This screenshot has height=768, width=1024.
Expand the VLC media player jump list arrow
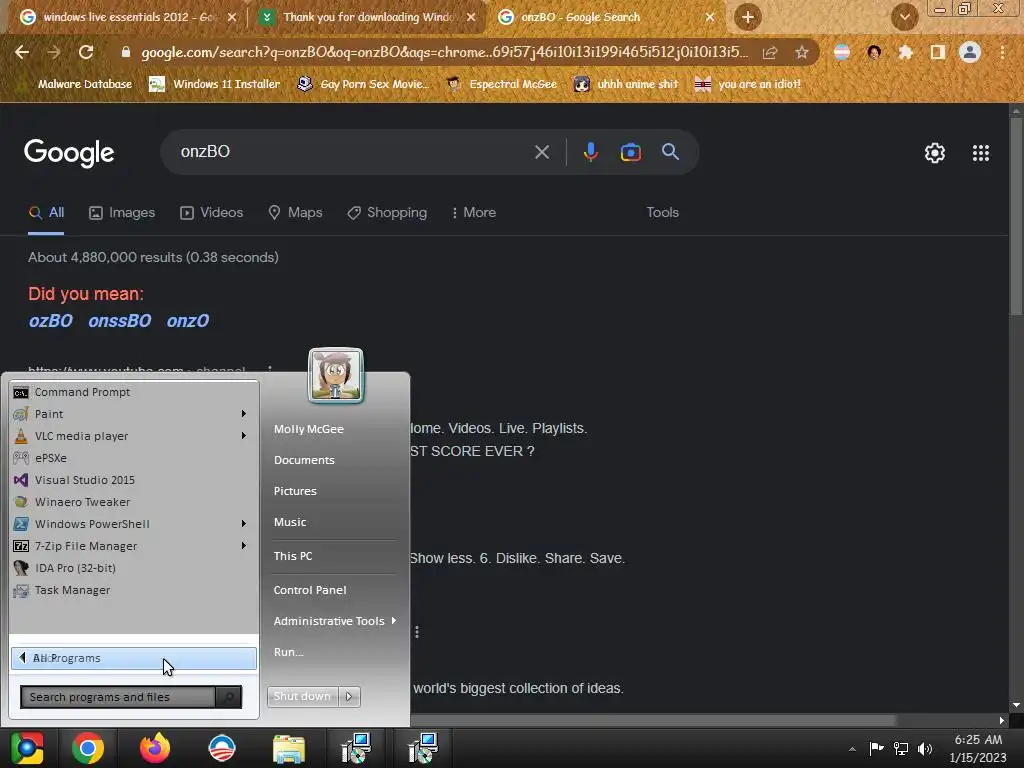[244, 436]
